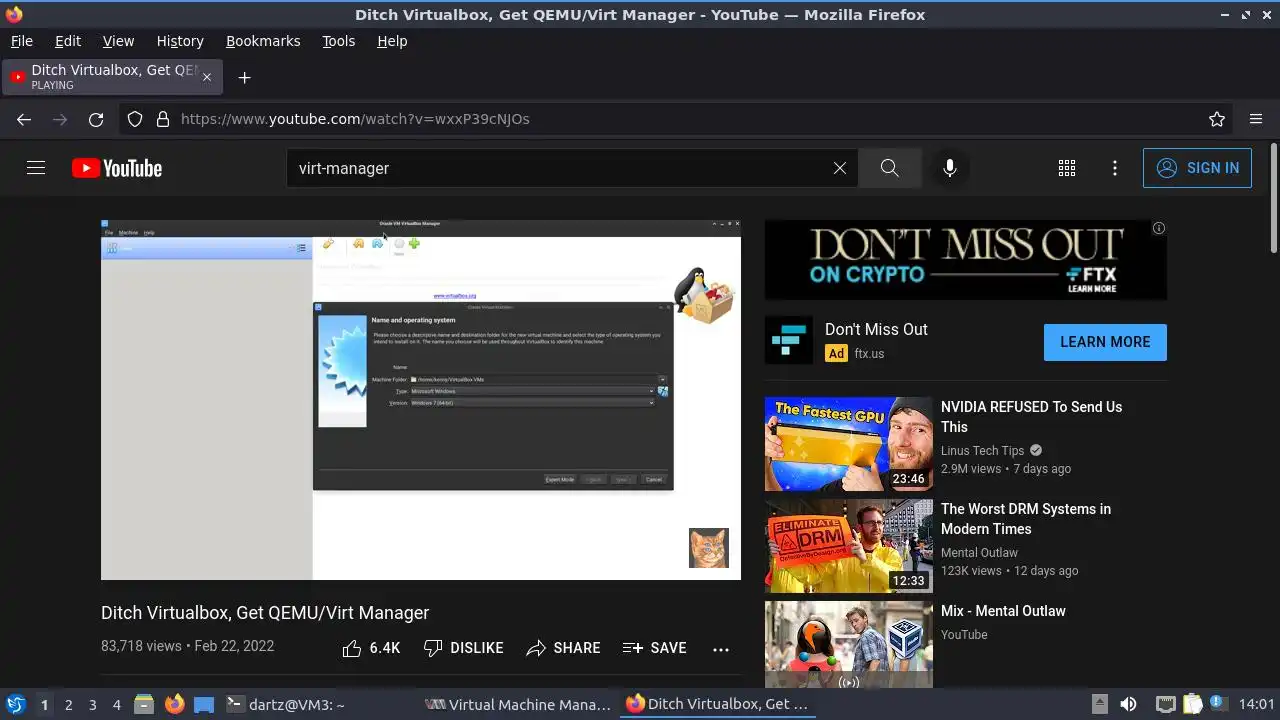
Task: Open the Firefox application menu
Action: (x=1256, y=119)
